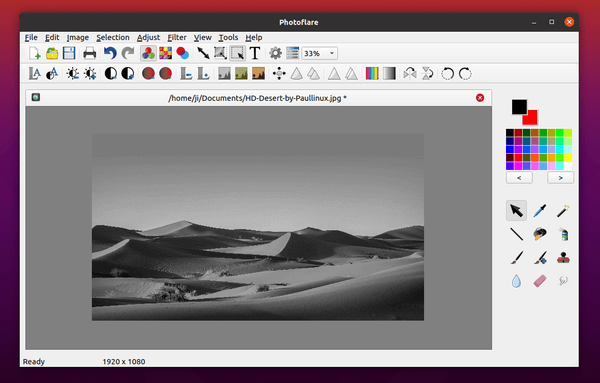Click the black foreground colour swatch

tap(519, 107)
